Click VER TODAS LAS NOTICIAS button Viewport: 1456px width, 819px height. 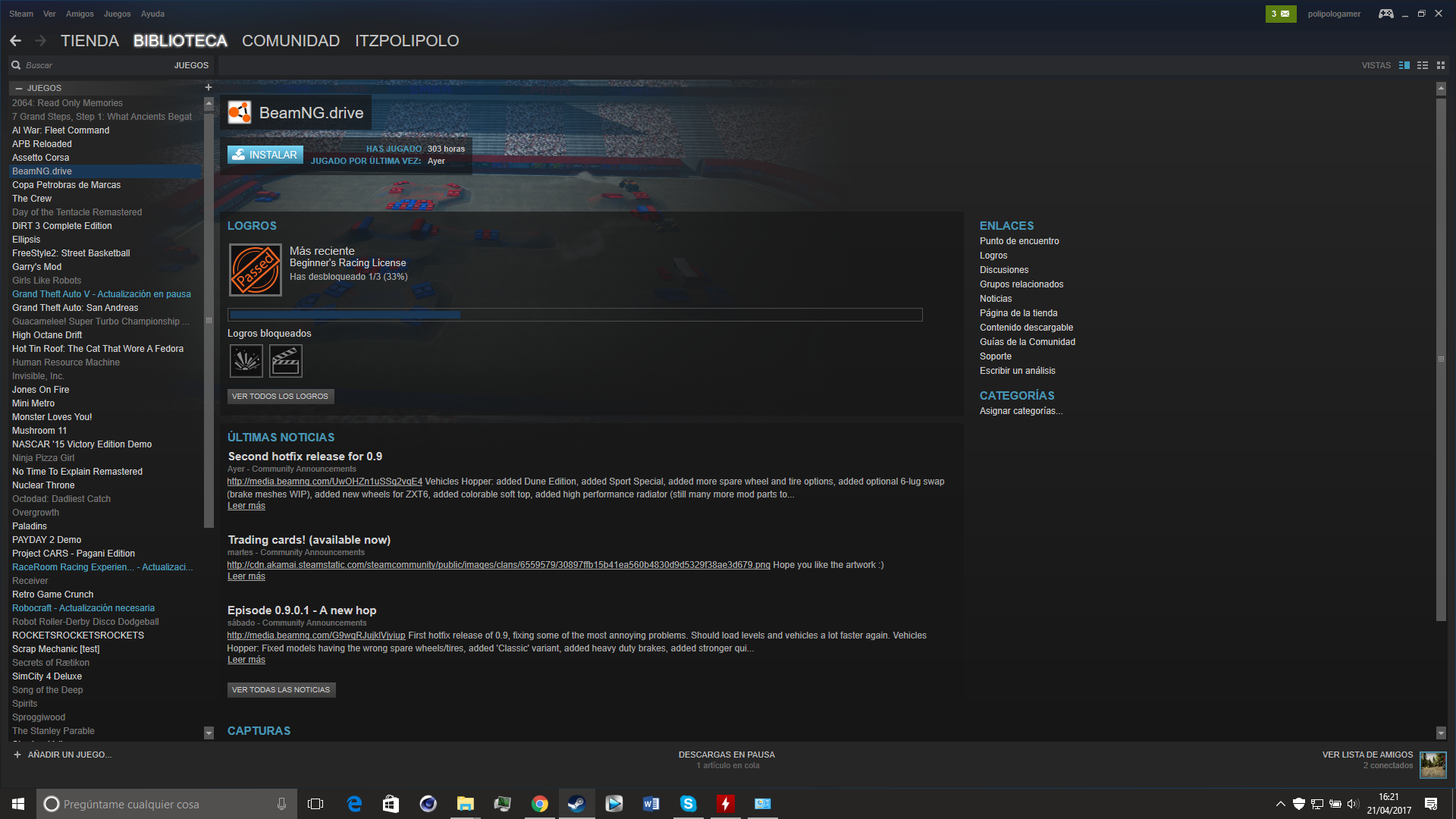pos(281,689)
